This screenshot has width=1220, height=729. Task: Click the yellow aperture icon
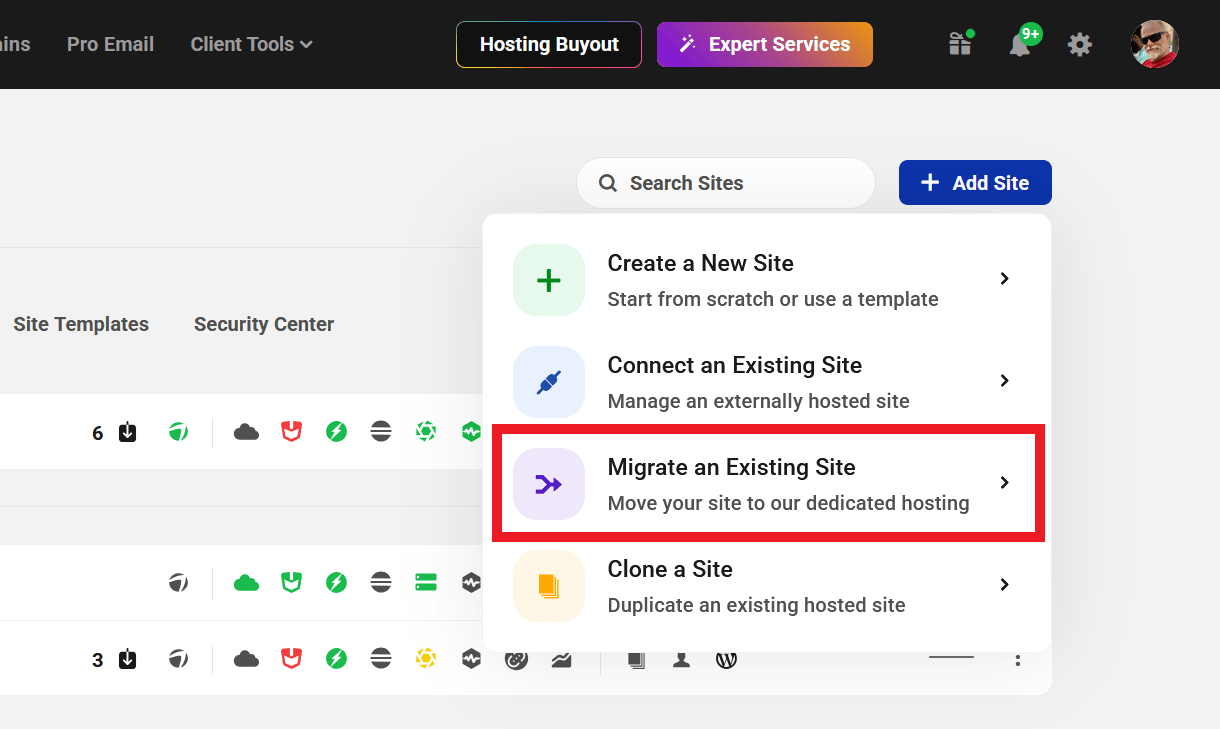point(426,659)
